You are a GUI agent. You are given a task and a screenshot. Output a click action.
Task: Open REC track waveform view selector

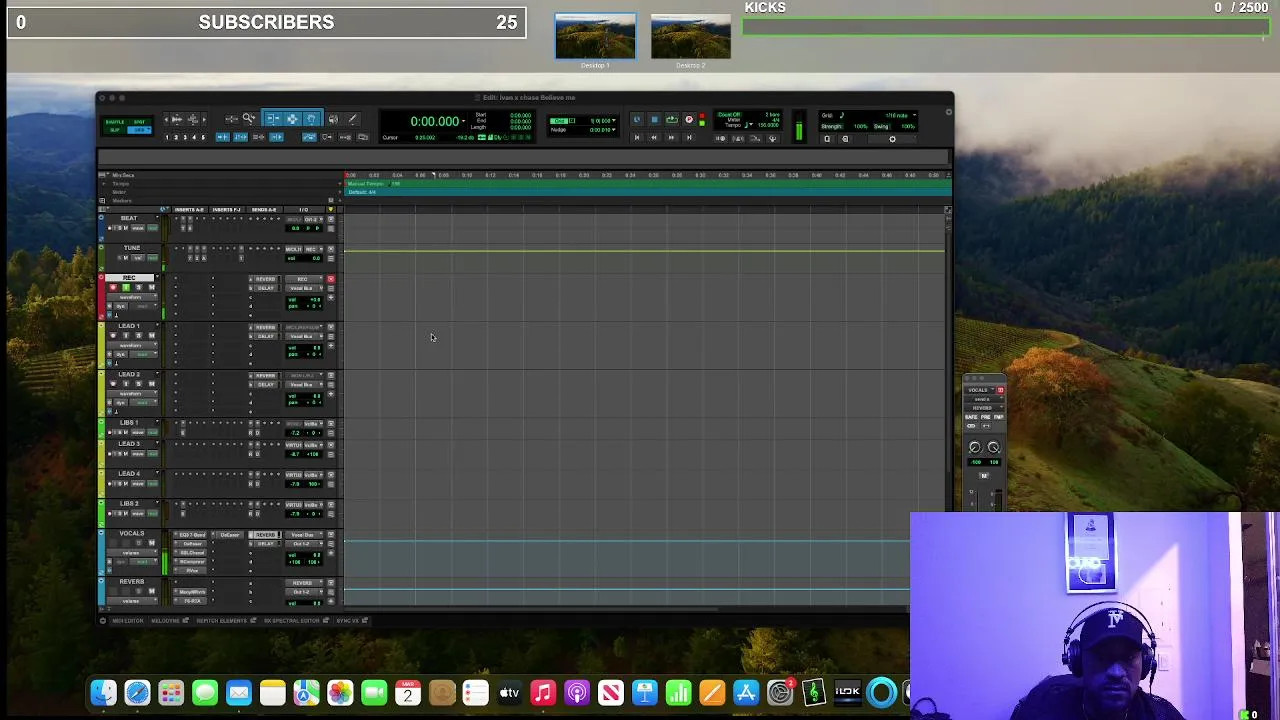(132, 297)
